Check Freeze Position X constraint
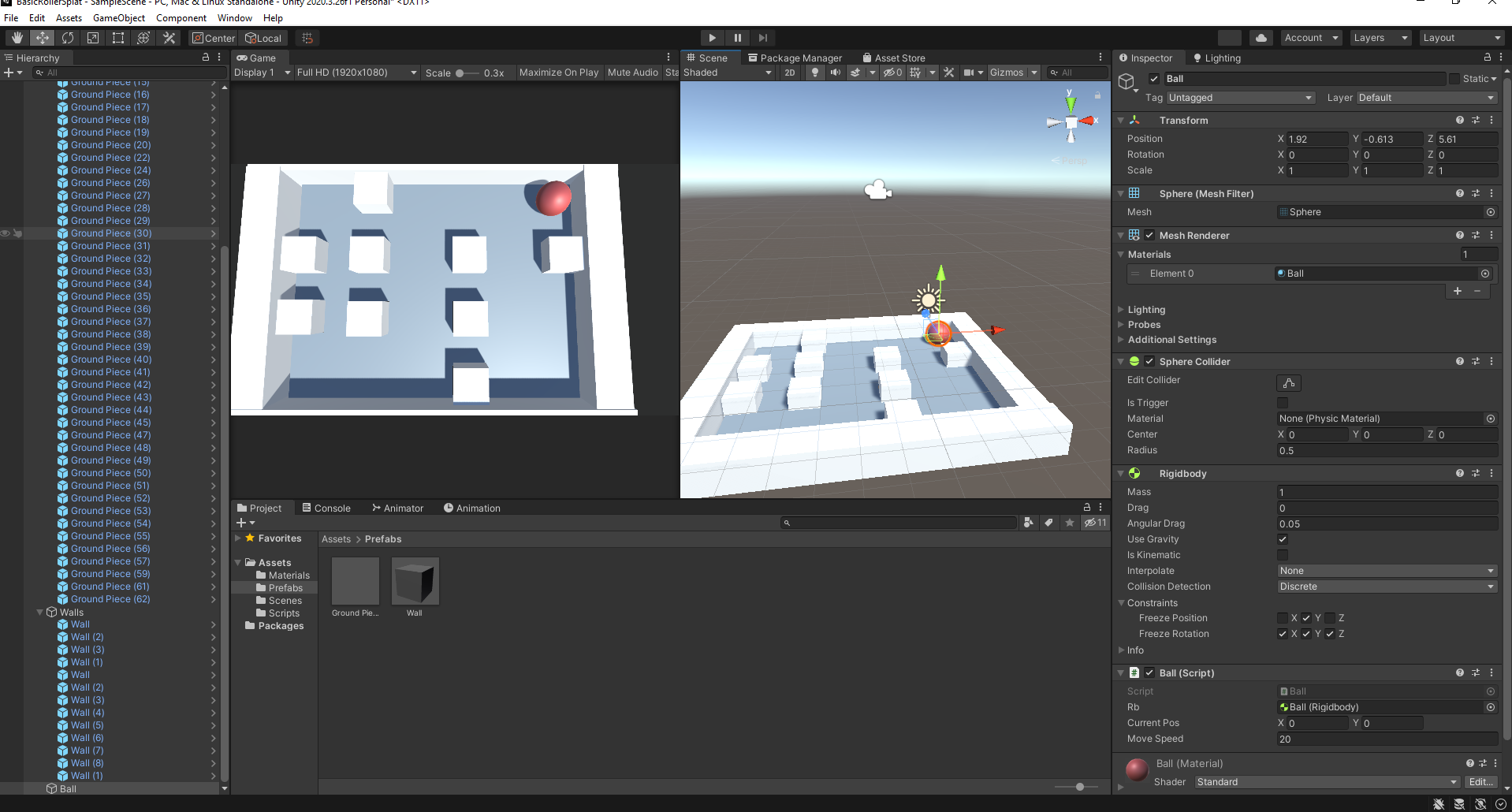The width and height of the screenshot is (1512, 812). coord(1283,618)
